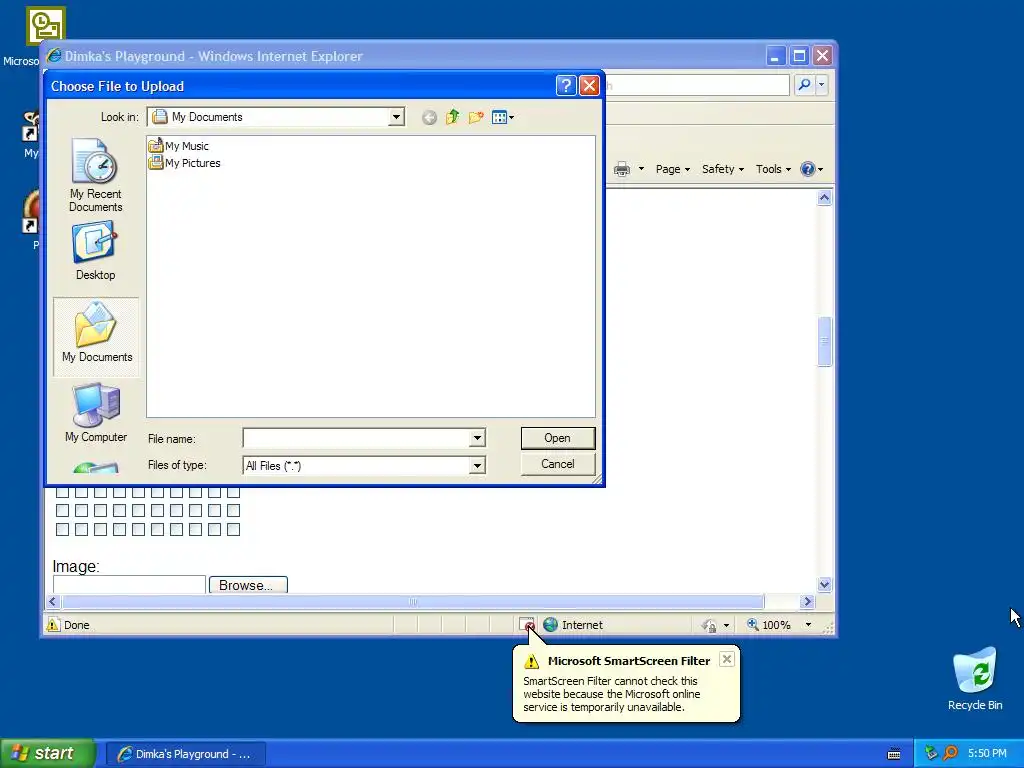Click Cancel in upload dialog
Viewport: 1024px width, 768px height.
point(558,464)
